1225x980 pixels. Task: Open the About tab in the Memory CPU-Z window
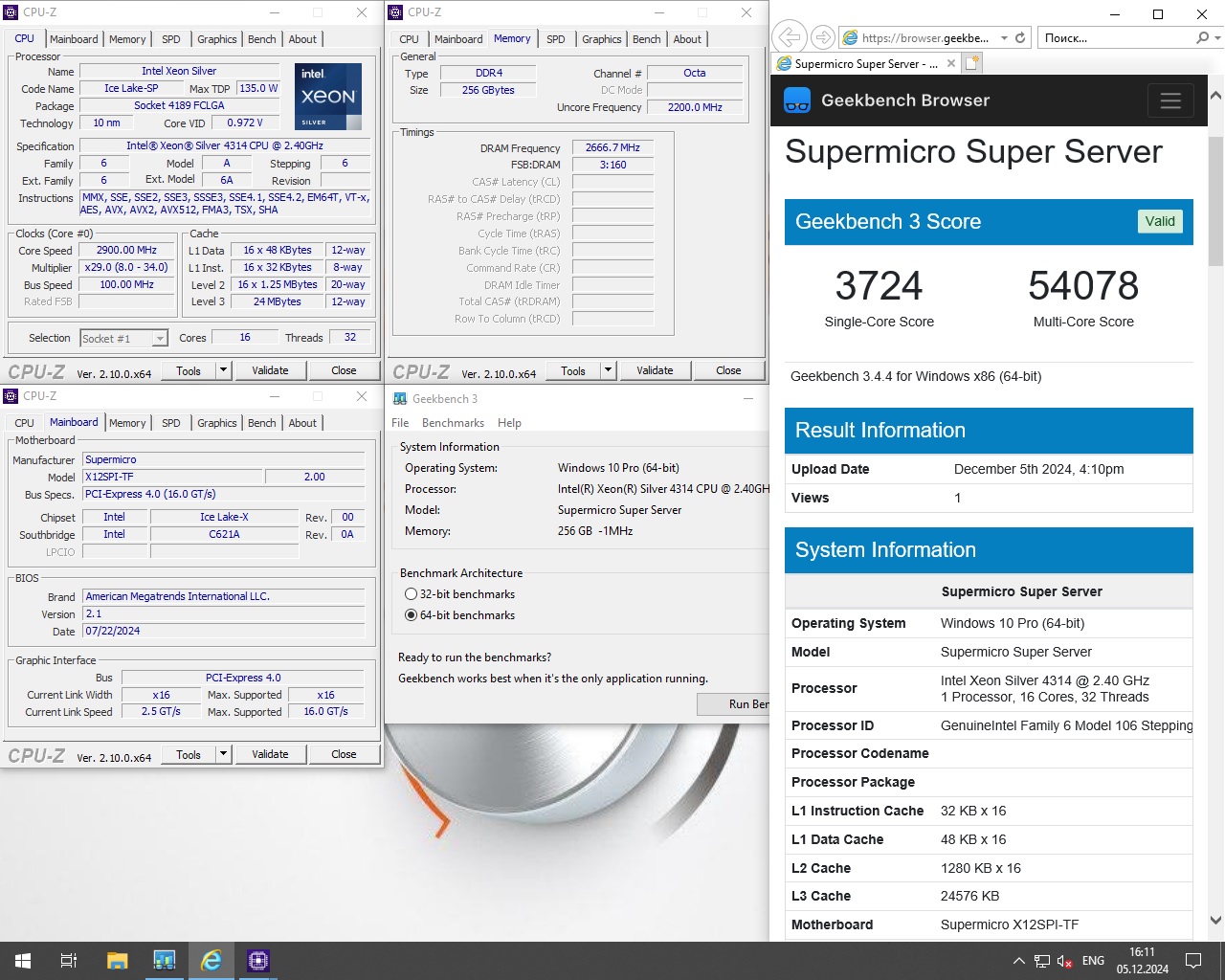687,39
